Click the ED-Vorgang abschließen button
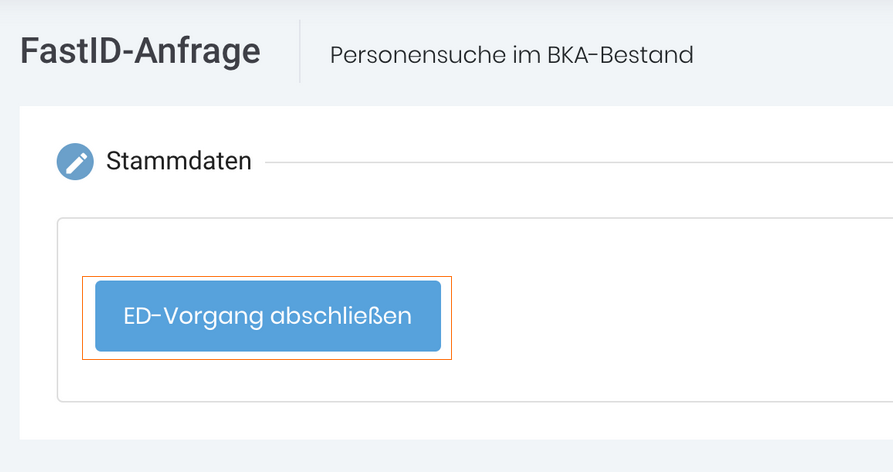 (x=268, y=316)
